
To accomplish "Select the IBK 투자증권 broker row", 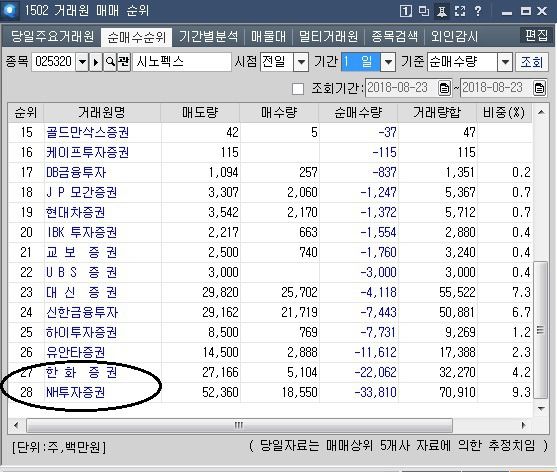I will pos(270,232).
